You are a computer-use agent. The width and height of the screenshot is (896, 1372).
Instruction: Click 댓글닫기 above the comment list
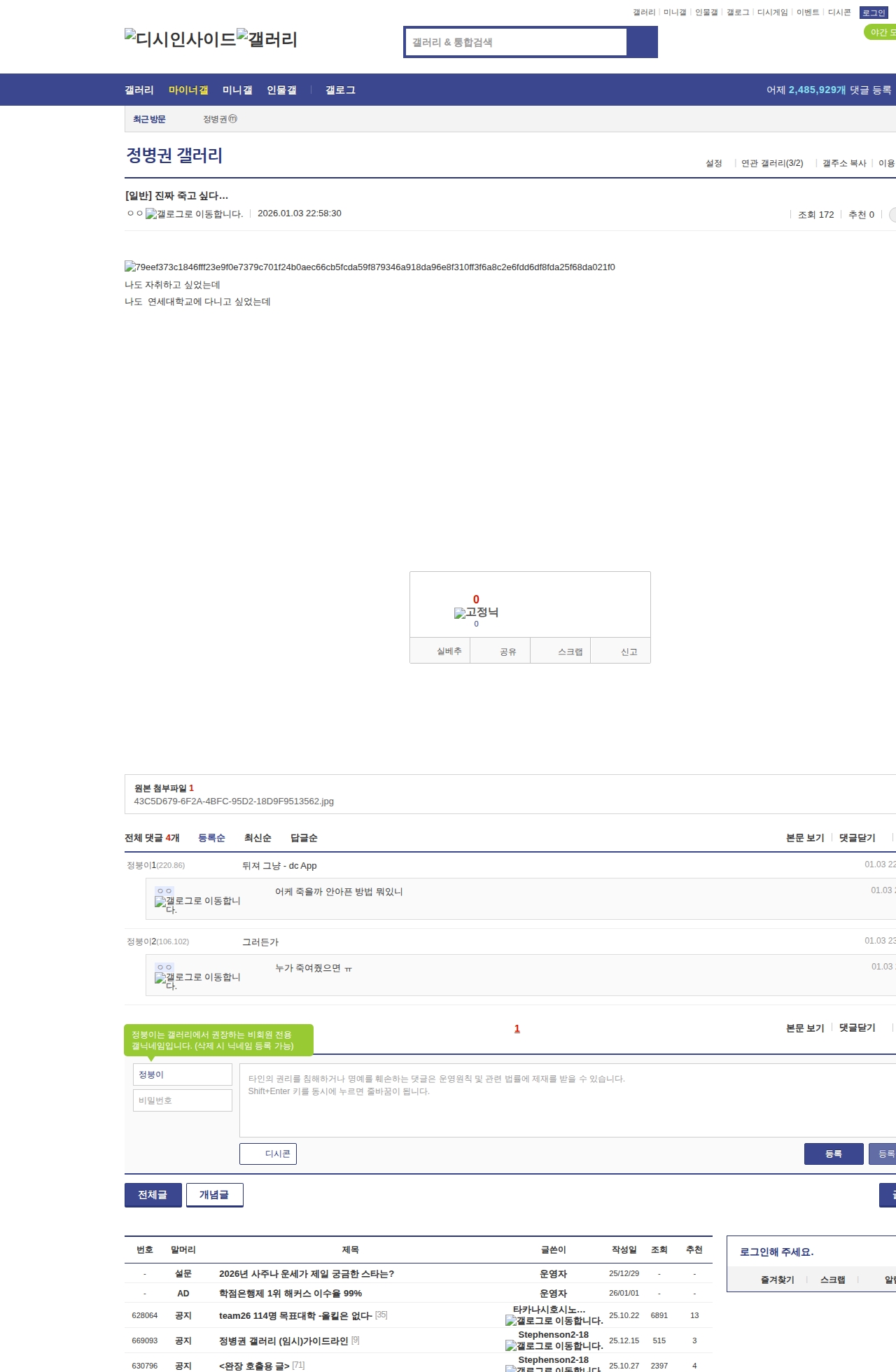[x=857, y=838]
